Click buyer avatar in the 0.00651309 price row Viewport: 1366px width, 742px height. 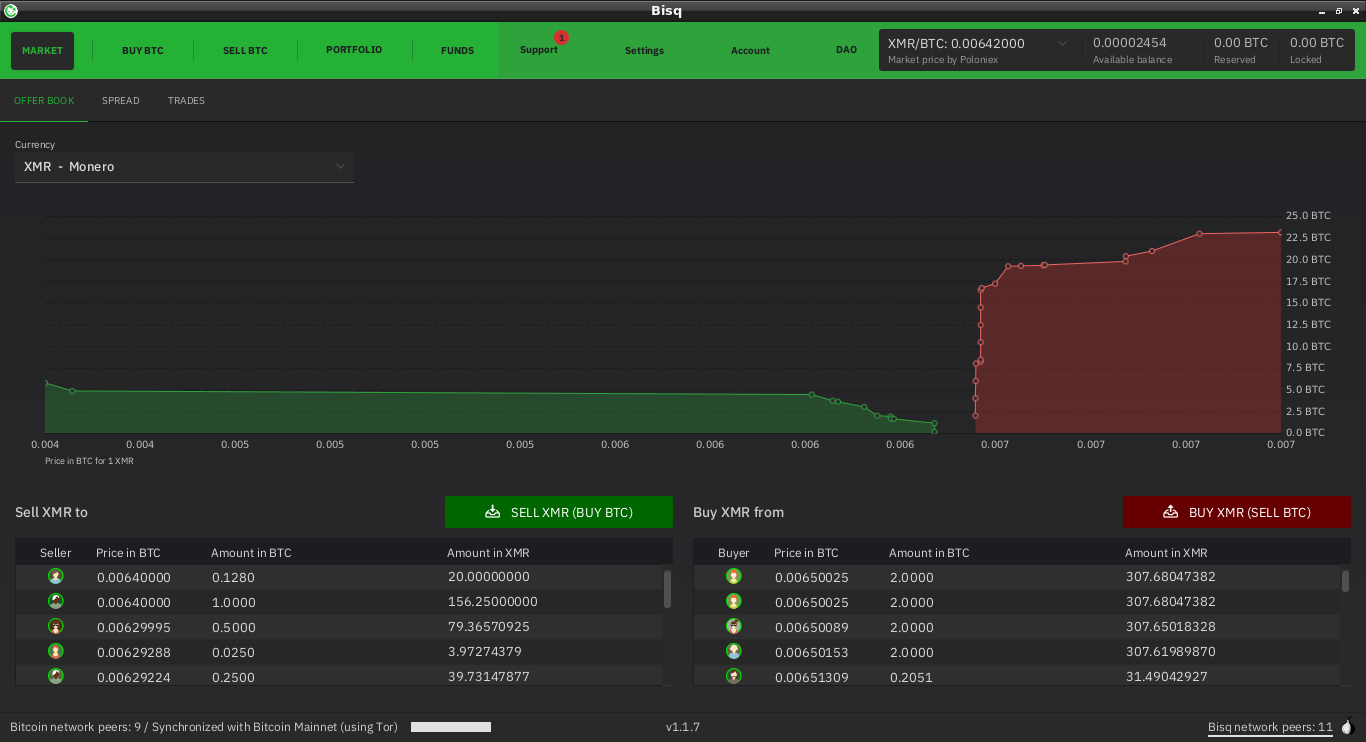tap(734, 676)
